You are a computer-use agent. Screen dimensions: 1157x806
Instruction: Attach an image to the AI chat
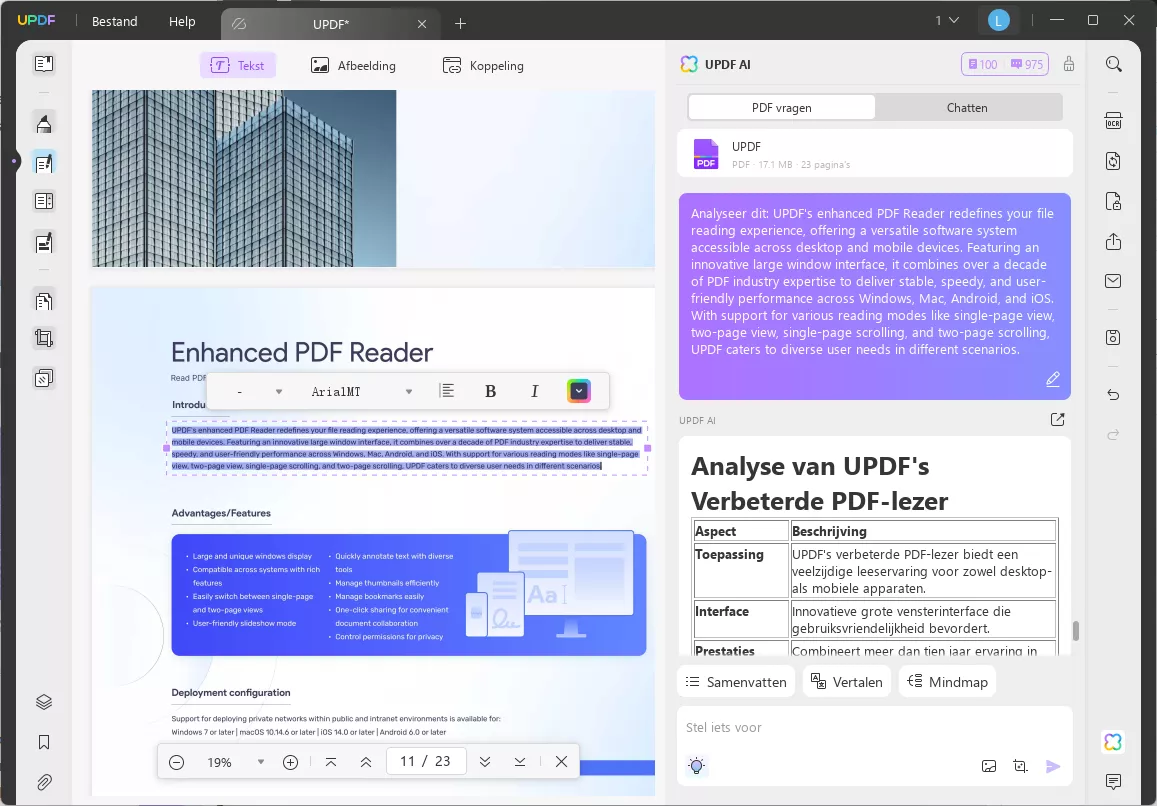[989, 766]
